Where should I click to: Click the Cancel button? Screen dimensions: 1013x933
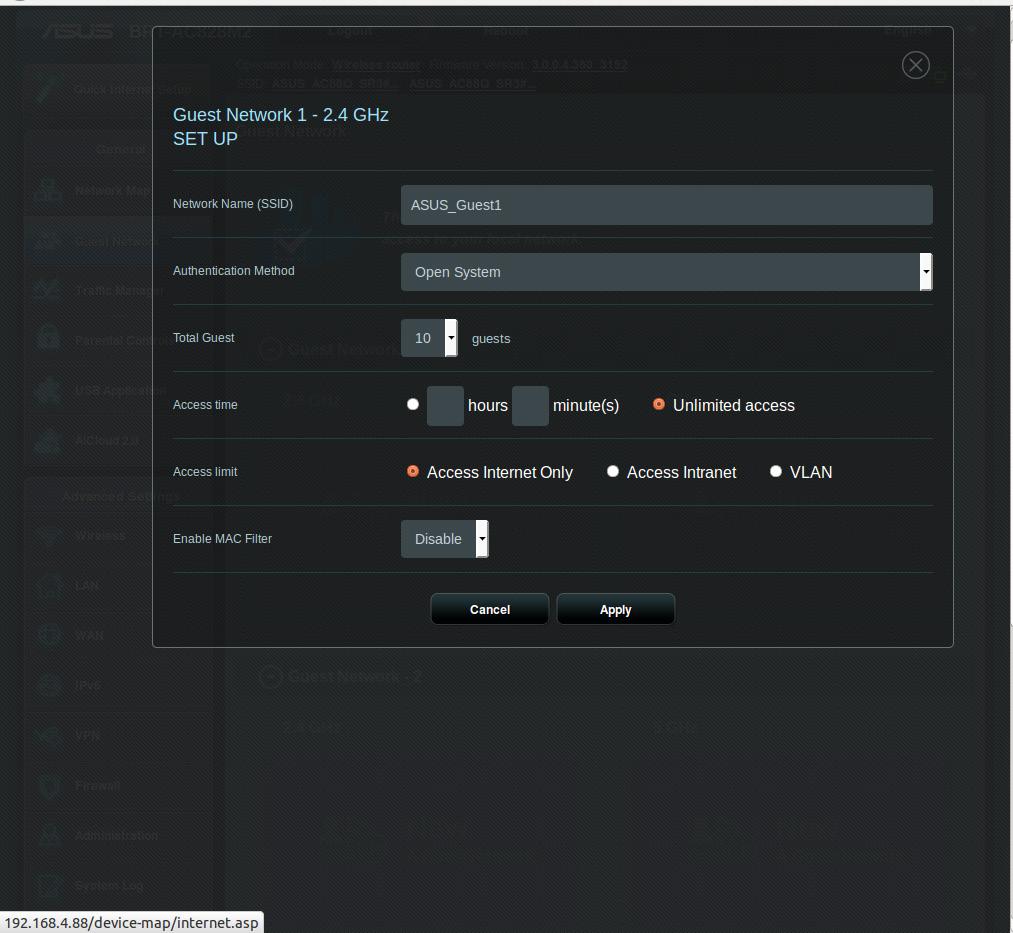490,609
